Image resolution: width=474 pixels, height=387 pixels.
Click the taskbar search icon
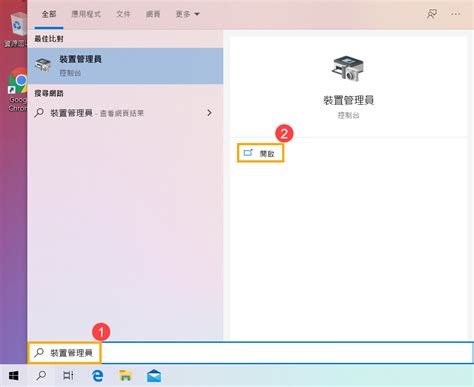(x=41, y=376)
